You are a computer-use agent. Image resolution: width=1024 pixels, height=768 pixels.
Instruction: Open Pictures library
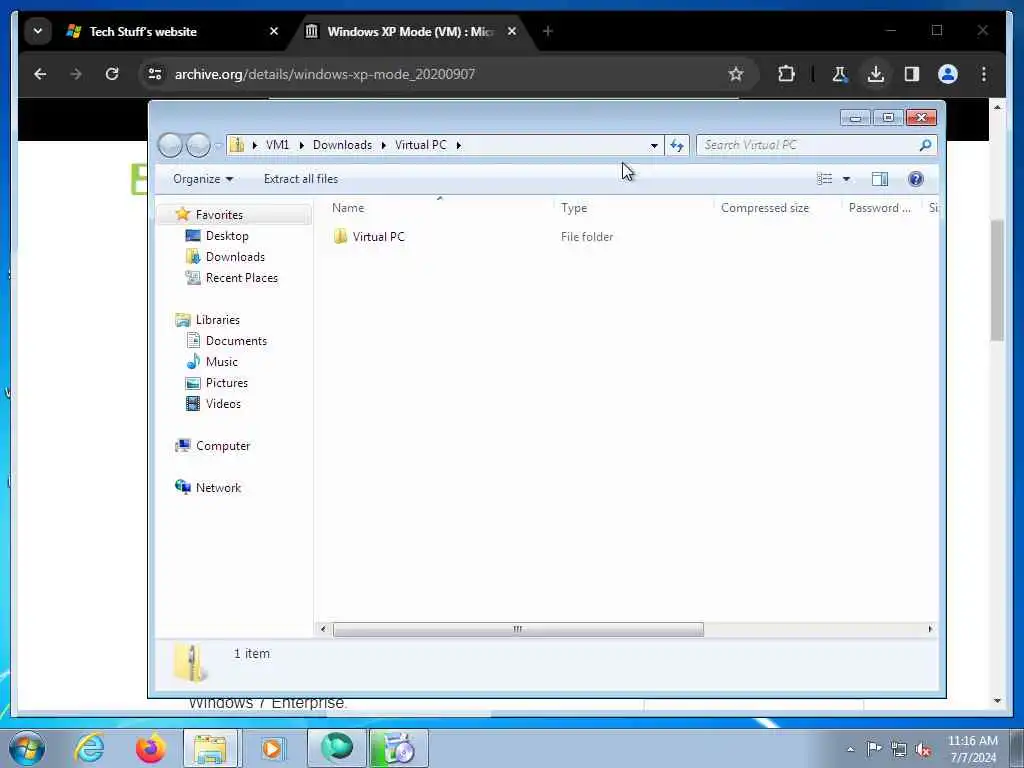pyautogui.click(x=227, y=383)
